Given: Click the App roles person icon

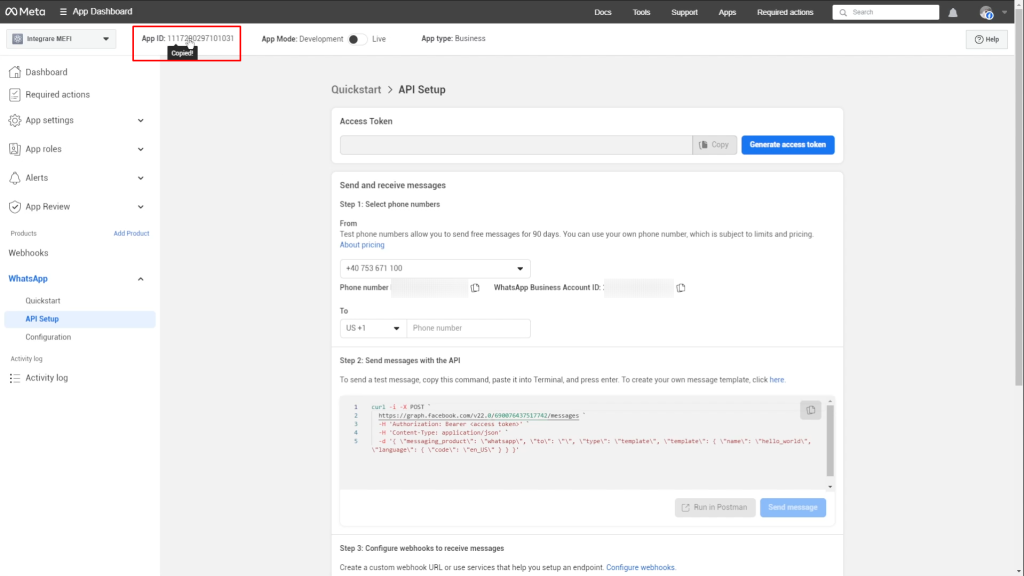Looking at the screenshot, I should tap(14, 149).
